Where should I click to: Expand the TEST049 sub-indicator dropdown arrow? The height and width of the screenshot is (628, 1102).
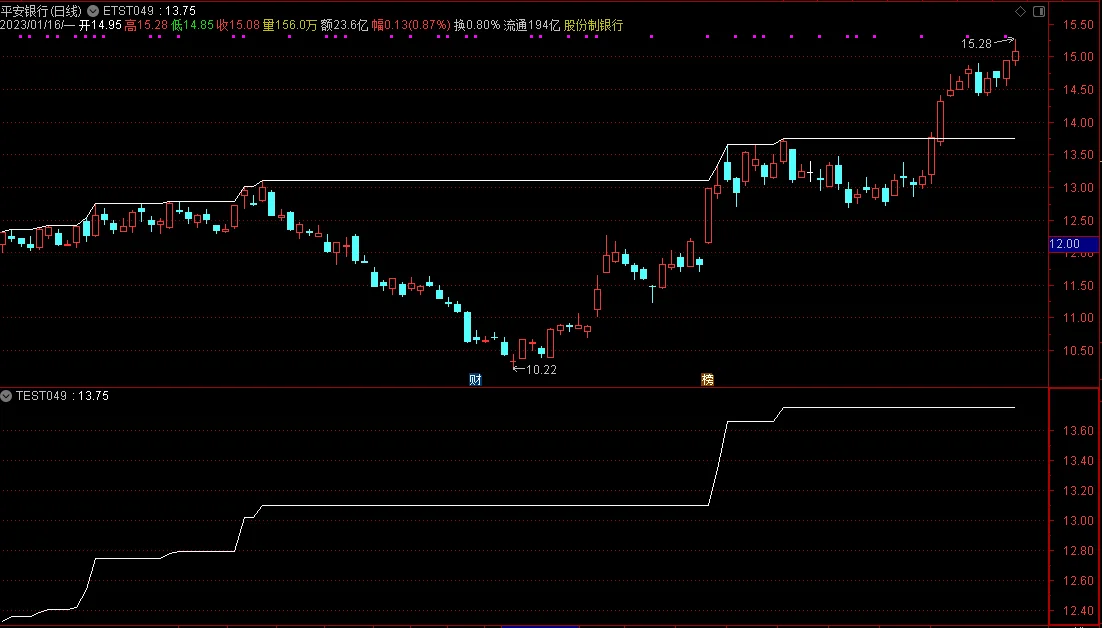(6, 396)
